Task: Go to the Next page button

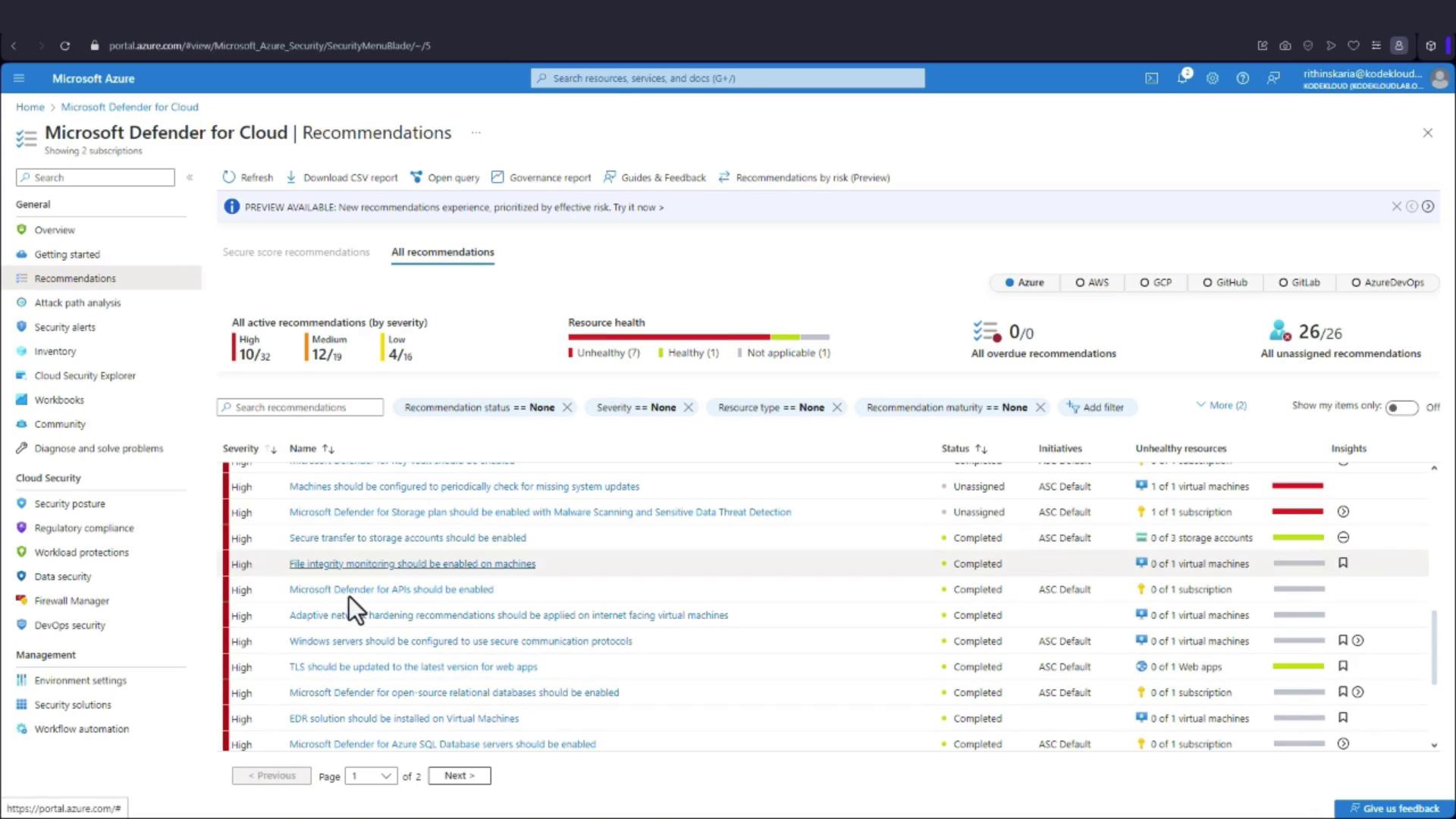Action: pyautogui.click(x=459, y=776)
